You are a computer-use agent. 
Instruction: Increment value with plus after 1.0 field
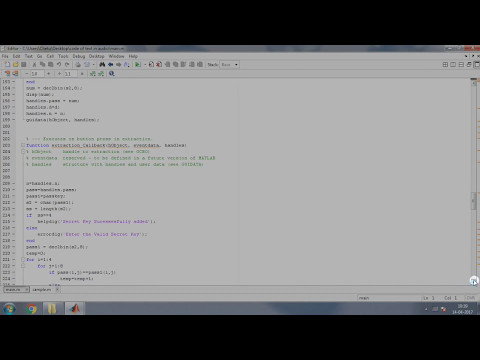click(49, 73)
